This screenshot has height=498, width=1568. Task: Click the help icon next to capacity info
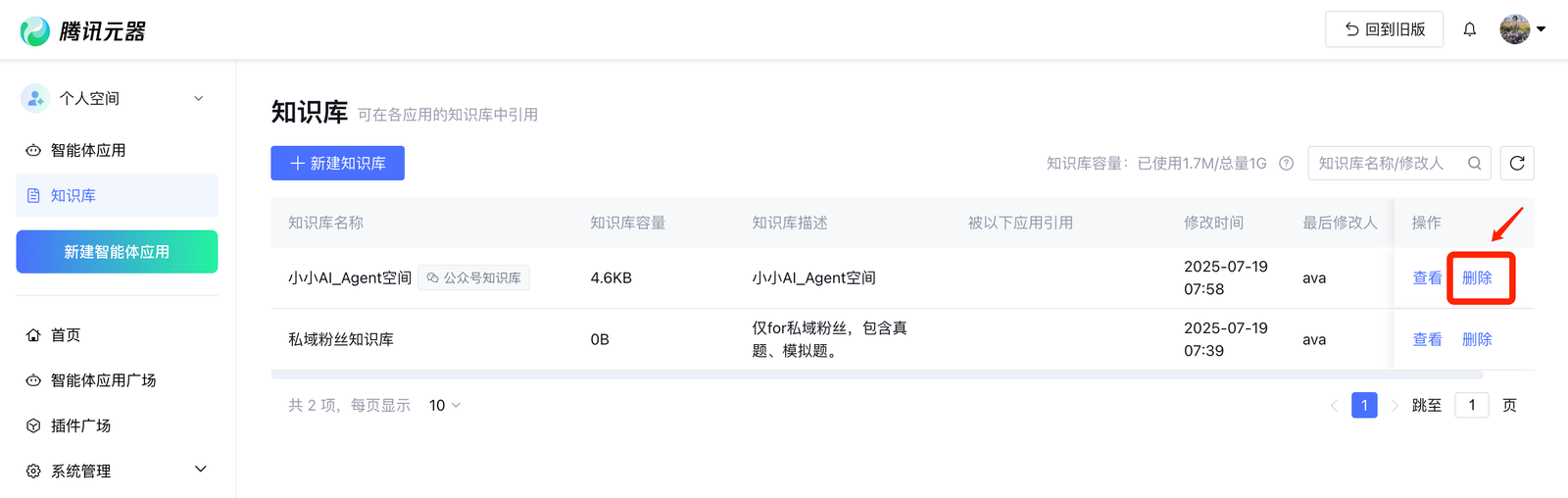click(1287, 164)
